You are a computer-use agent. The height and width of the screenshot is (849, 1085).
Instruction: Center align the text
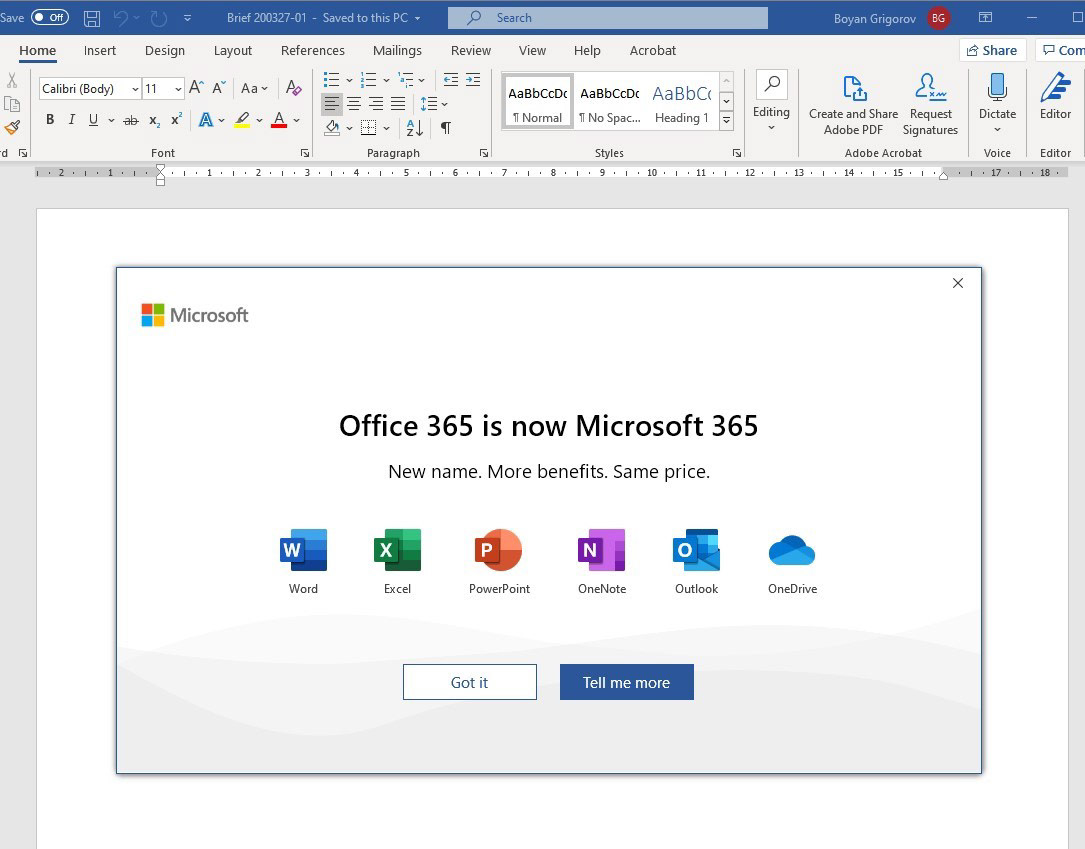coord(354,104)
